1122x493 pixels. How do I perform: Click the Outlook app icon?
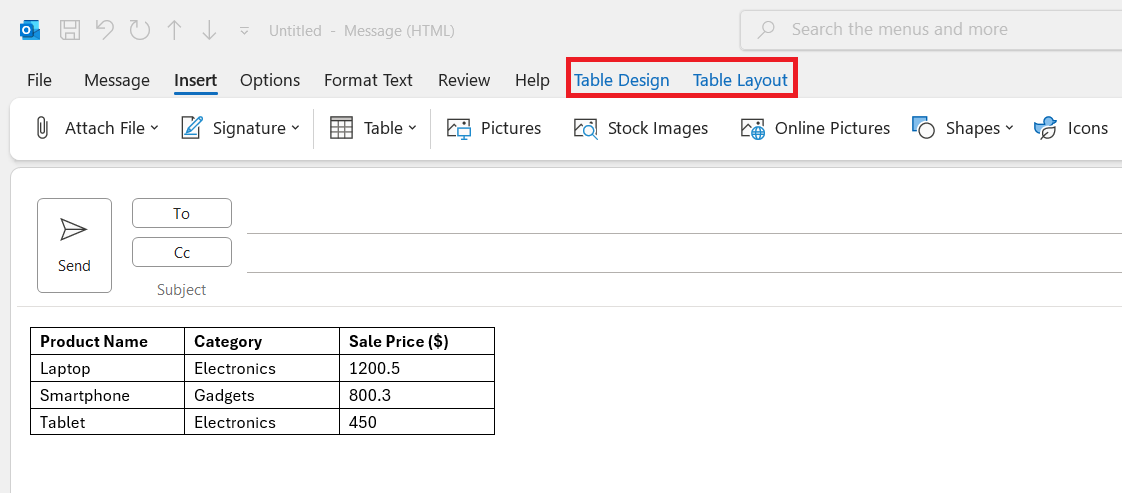[30, 30]
